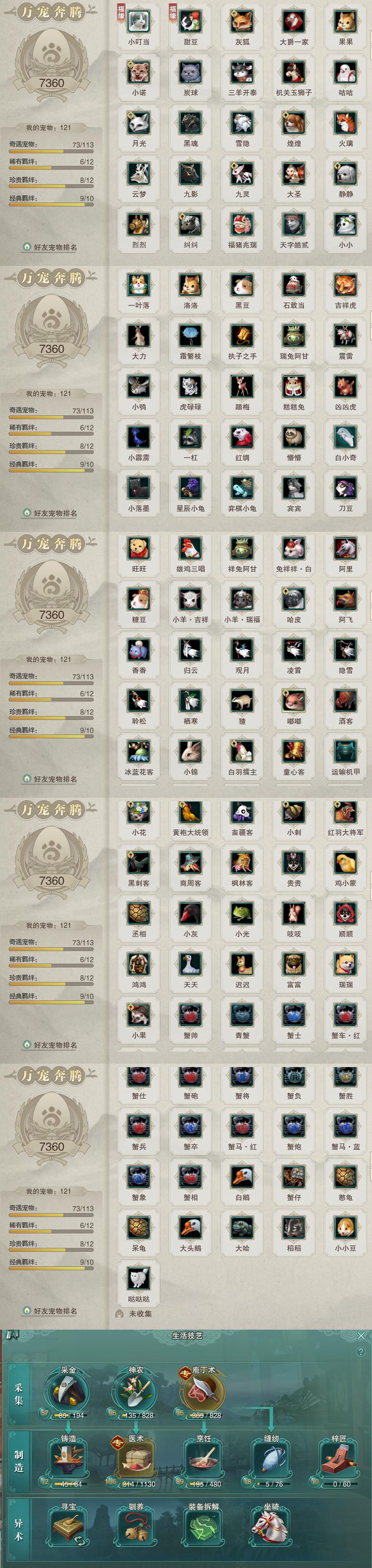Select the 采金 mining skill icon
372x1568 pixels.
pyautogui.click(x=68, y=1391)
